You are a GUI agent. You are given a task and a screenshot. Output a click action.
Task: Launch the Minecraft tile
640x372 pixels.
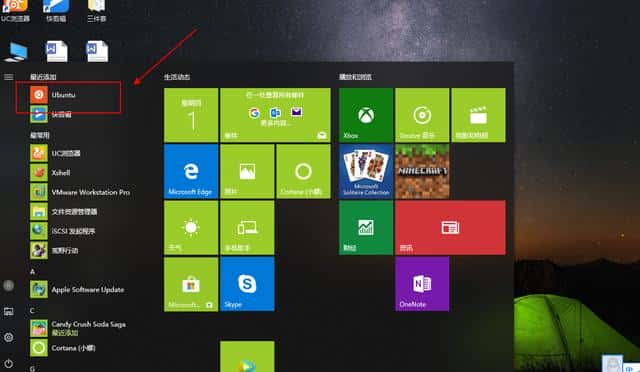click(x=422, y=172)
